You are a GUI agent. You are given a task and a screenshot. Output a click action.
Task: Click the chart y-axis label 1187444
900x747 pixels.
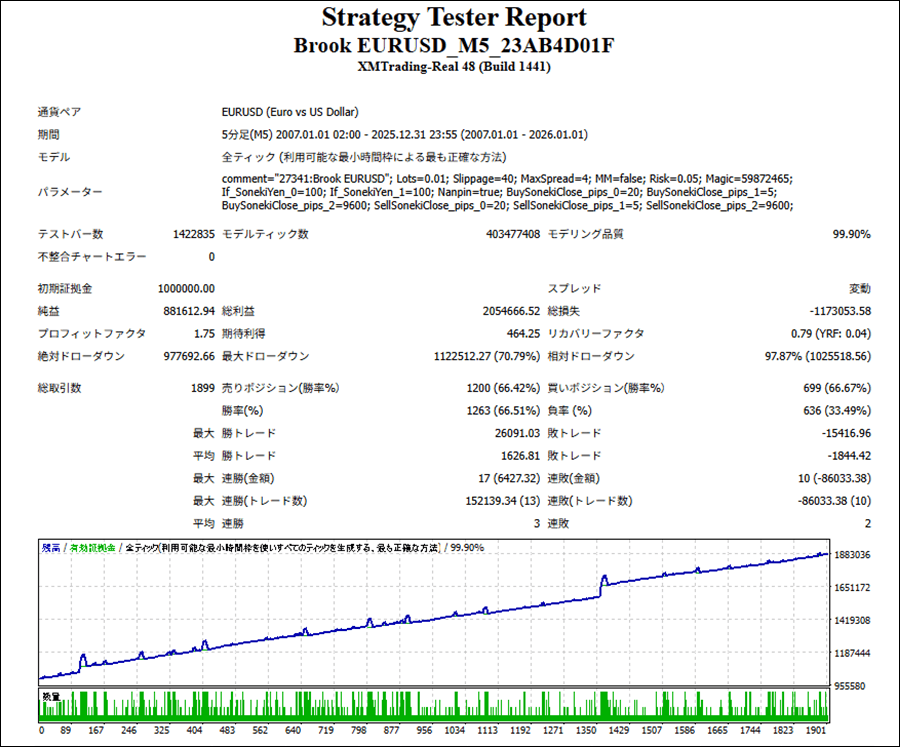852,653
